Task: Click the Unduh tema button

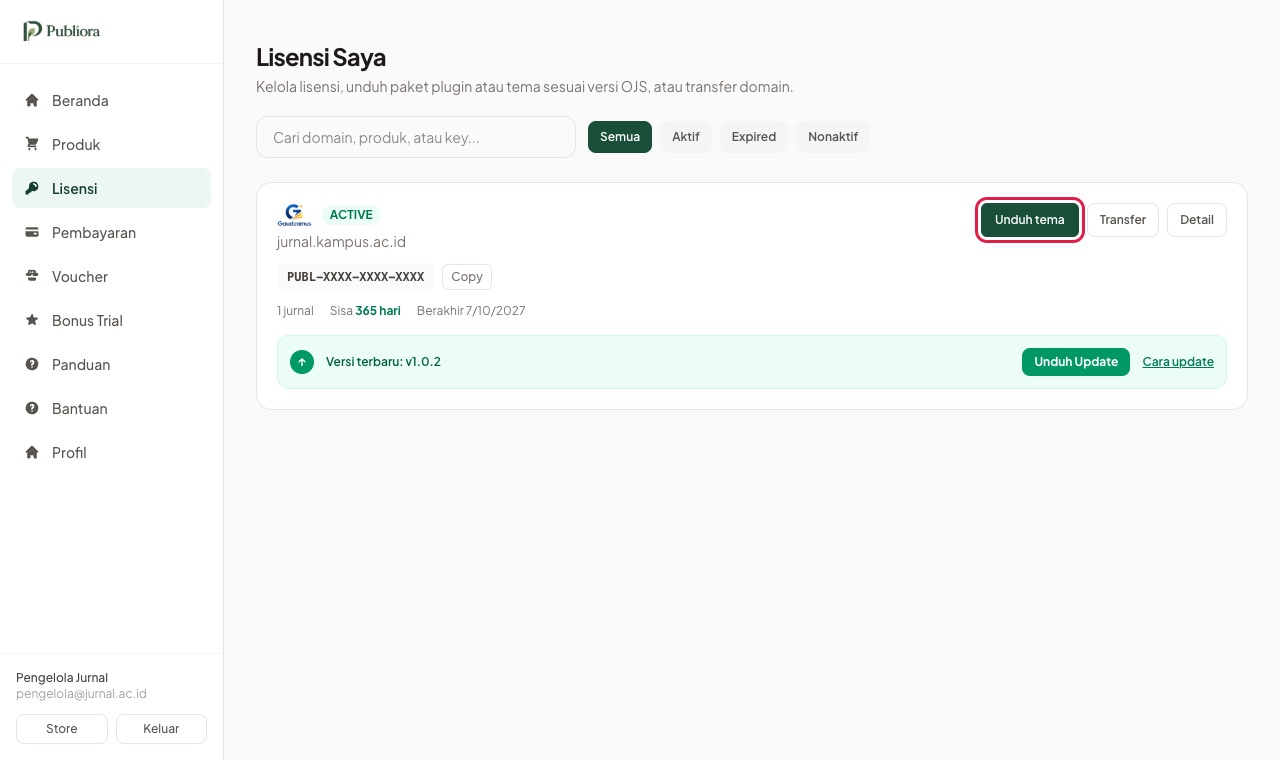Action: pos(1030,220)
